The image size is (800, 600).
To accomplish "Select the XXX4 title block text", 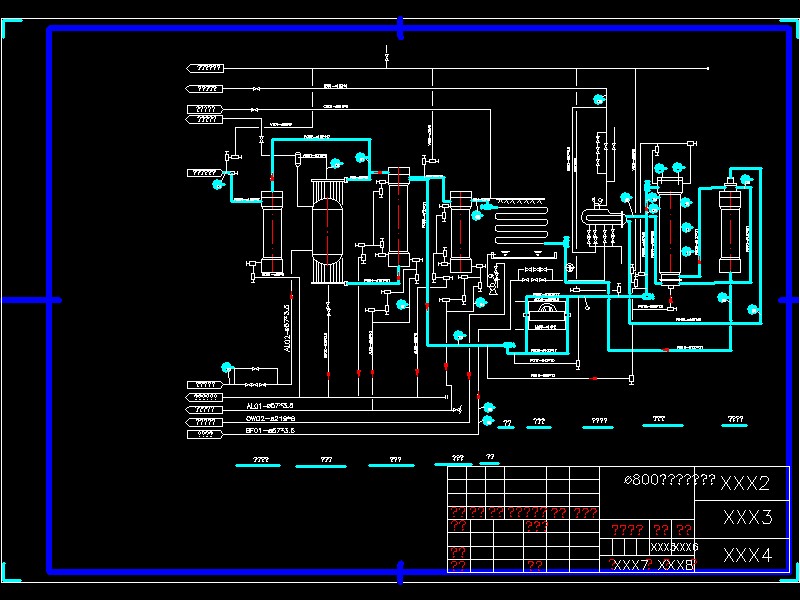I will [747, 555].
